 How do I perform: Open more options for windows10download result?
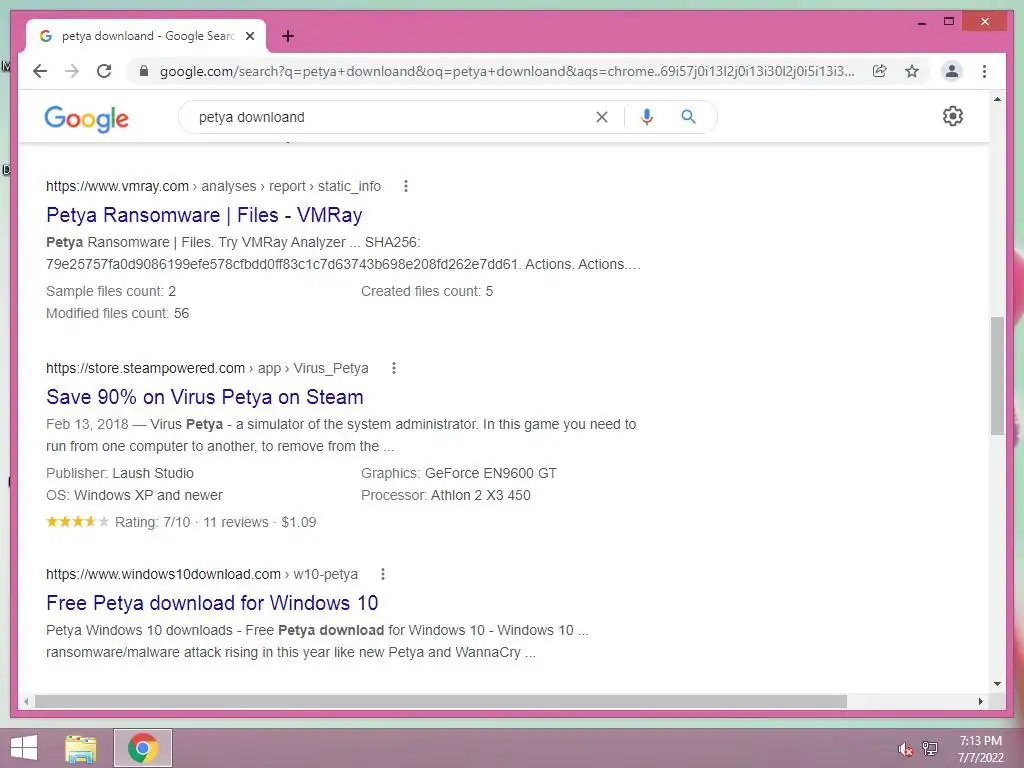[383, 574]
